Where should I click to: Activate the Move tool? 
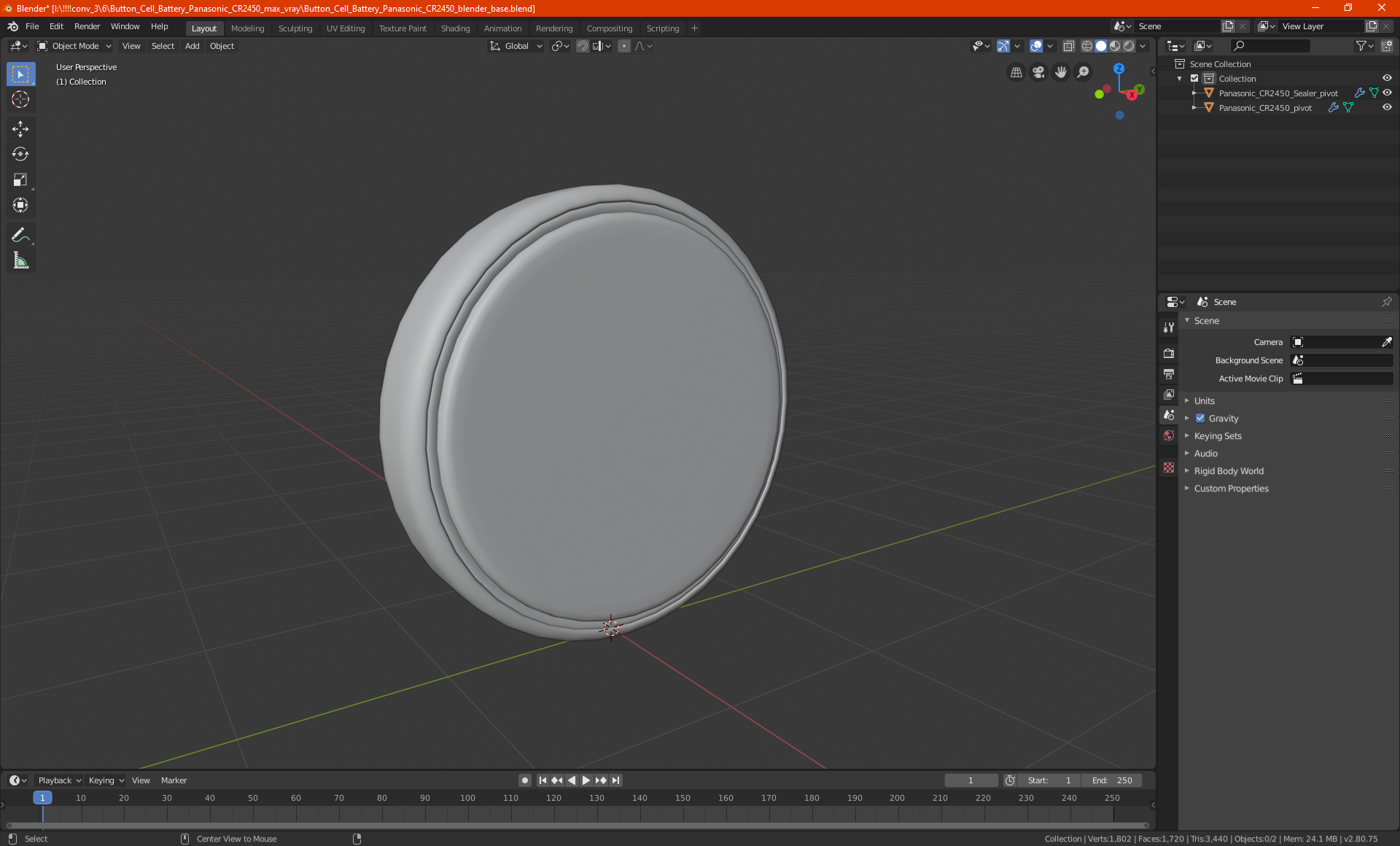(20, 129)
